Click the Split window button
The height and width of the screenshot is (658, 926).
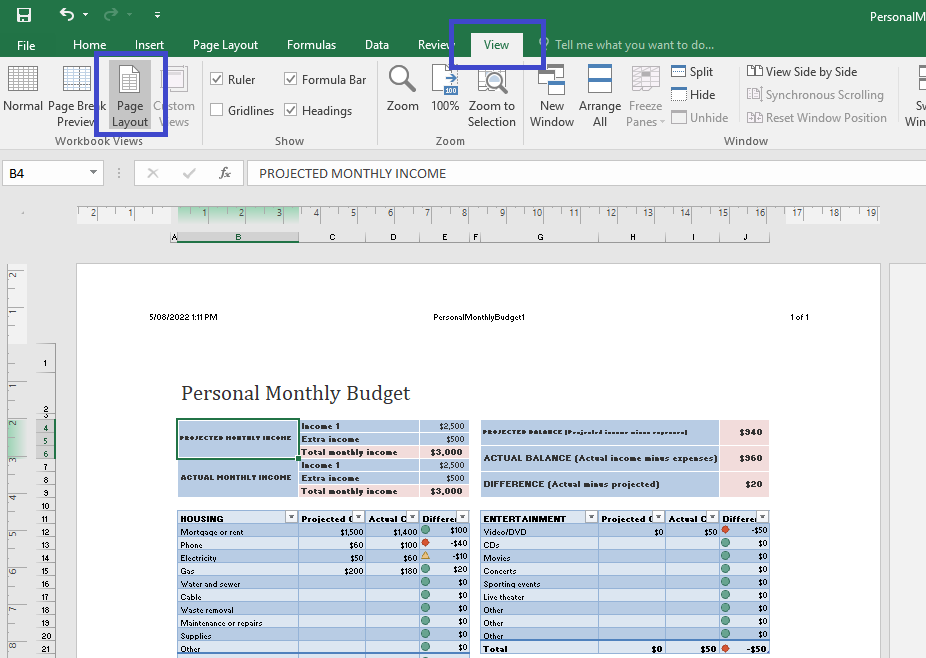pyautogui.click(x=692, y=71)
